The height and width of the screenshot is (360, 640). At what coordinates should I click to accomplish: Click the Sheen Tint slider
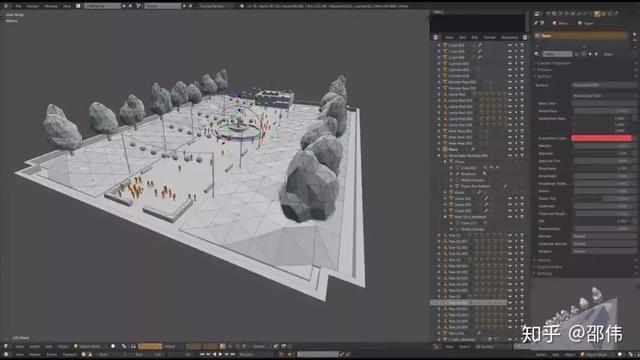(603, 199)
